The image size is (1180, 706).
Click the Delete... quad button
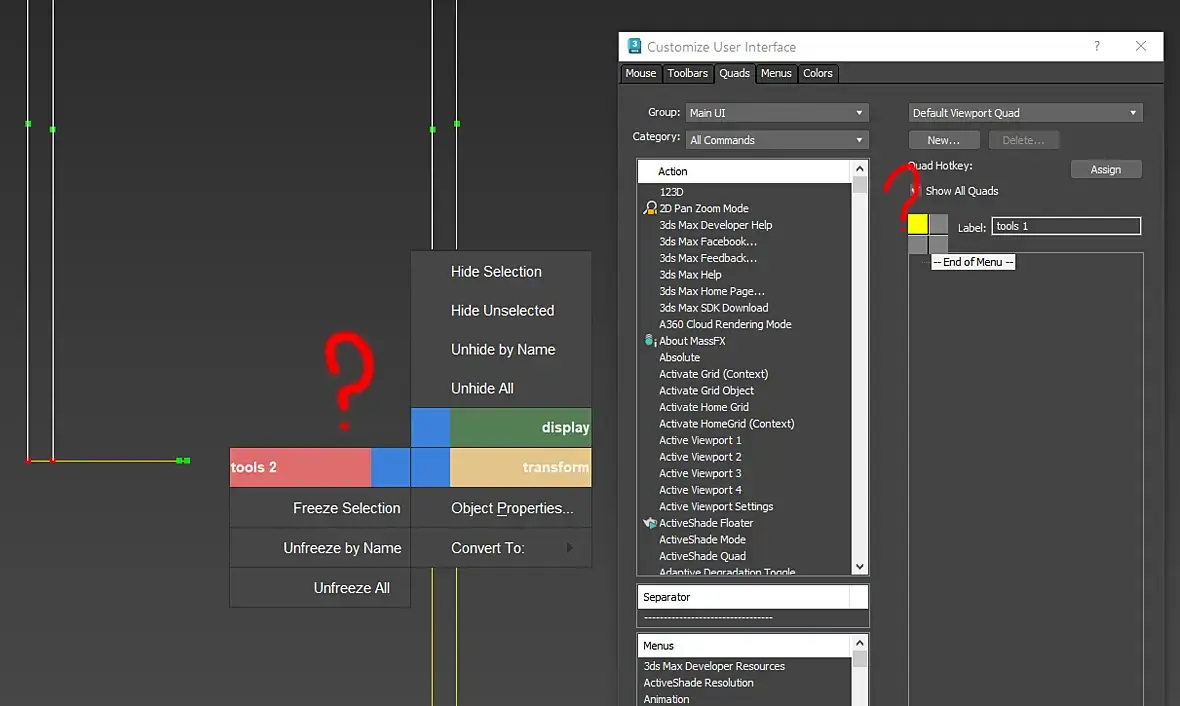click(x=1023, y=140)
